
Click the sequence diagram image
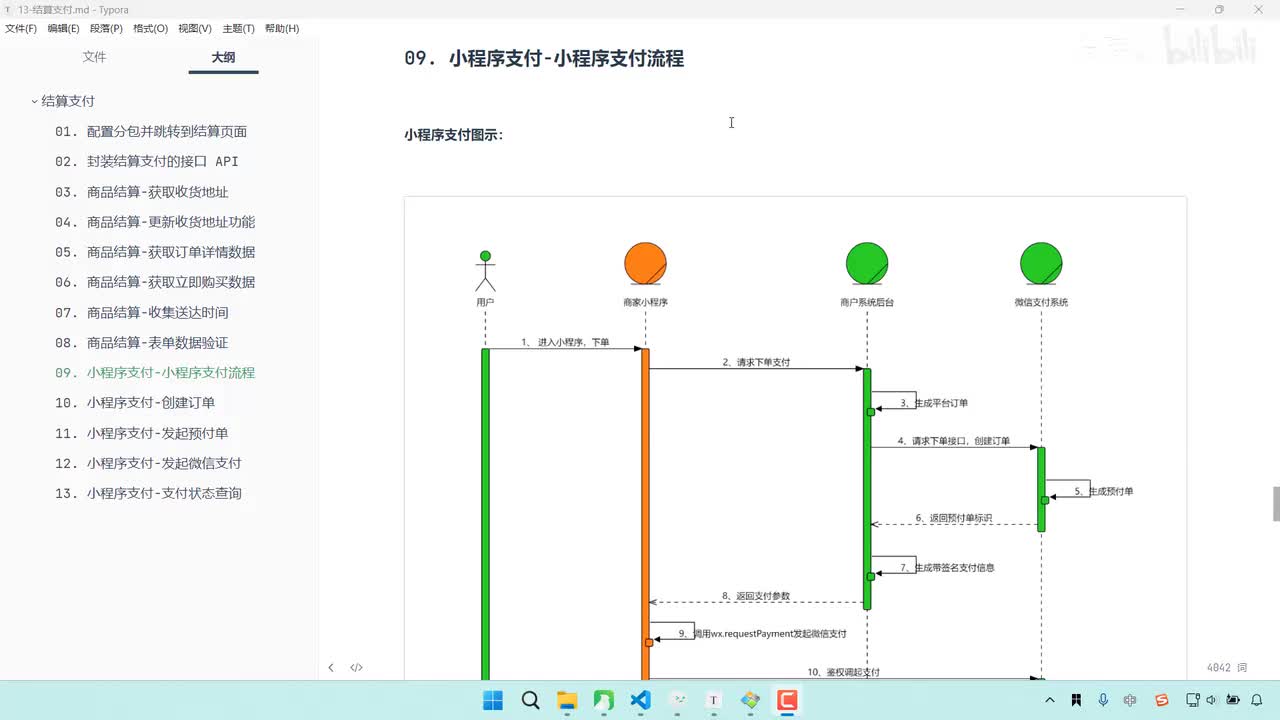point(795,438)
